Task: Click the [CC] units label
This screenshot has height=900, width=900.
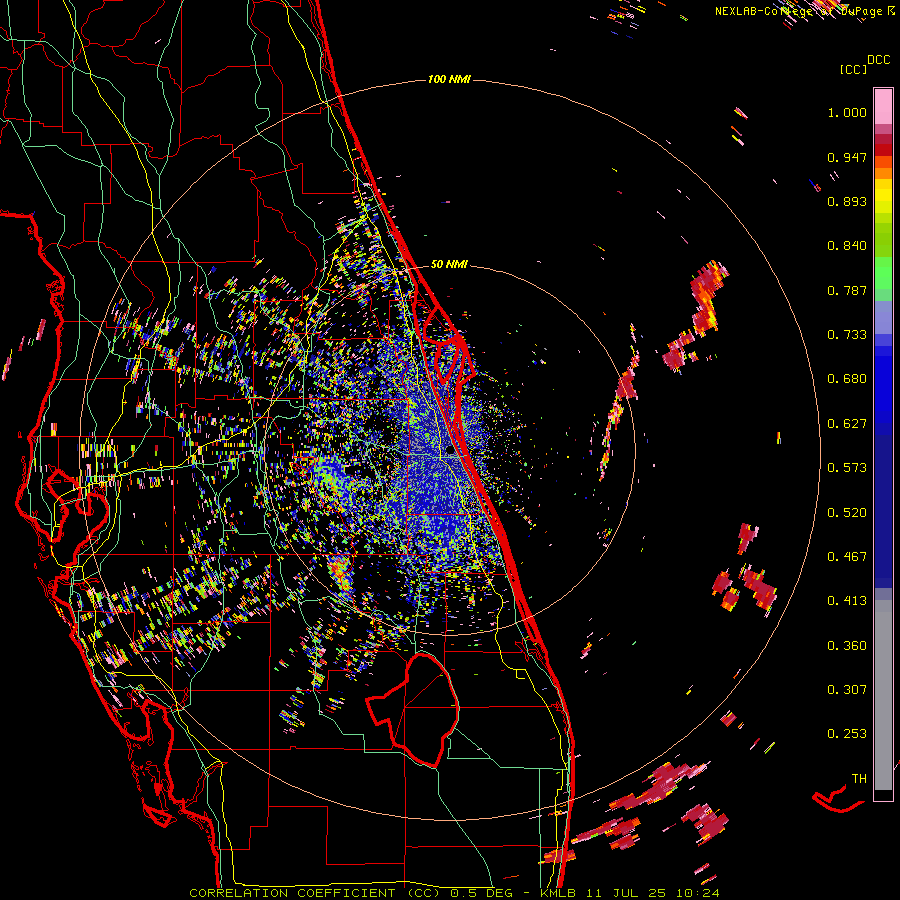Action: [x=853, y=69]
